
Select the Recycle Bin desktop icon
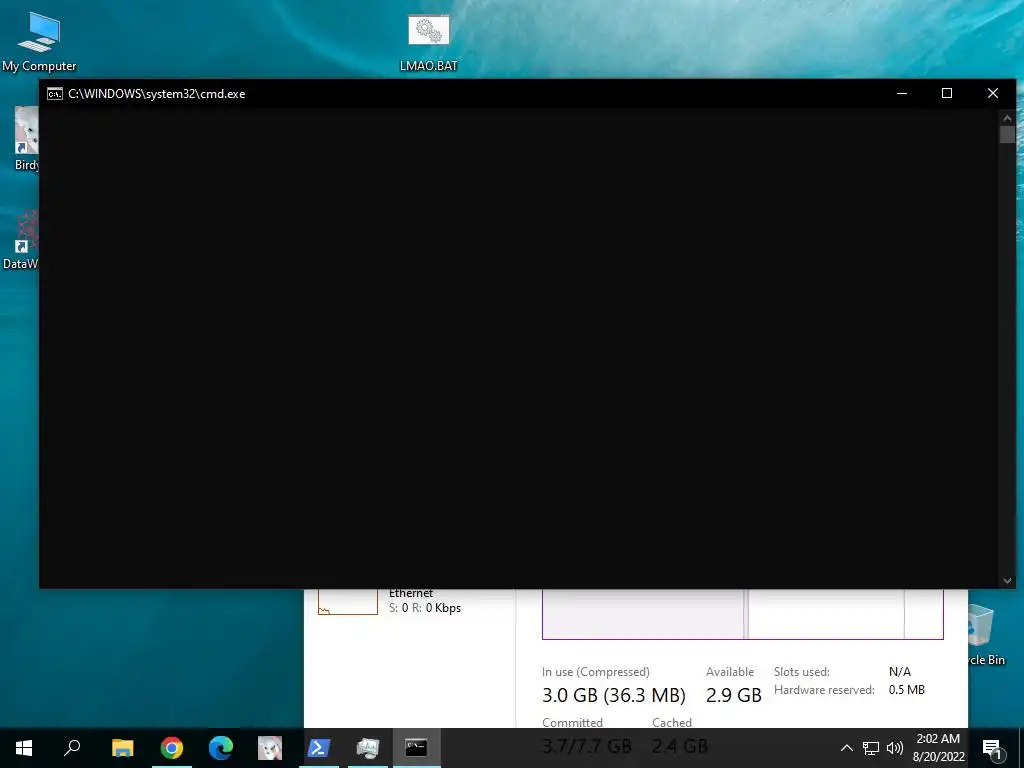(x=986, y=635)
